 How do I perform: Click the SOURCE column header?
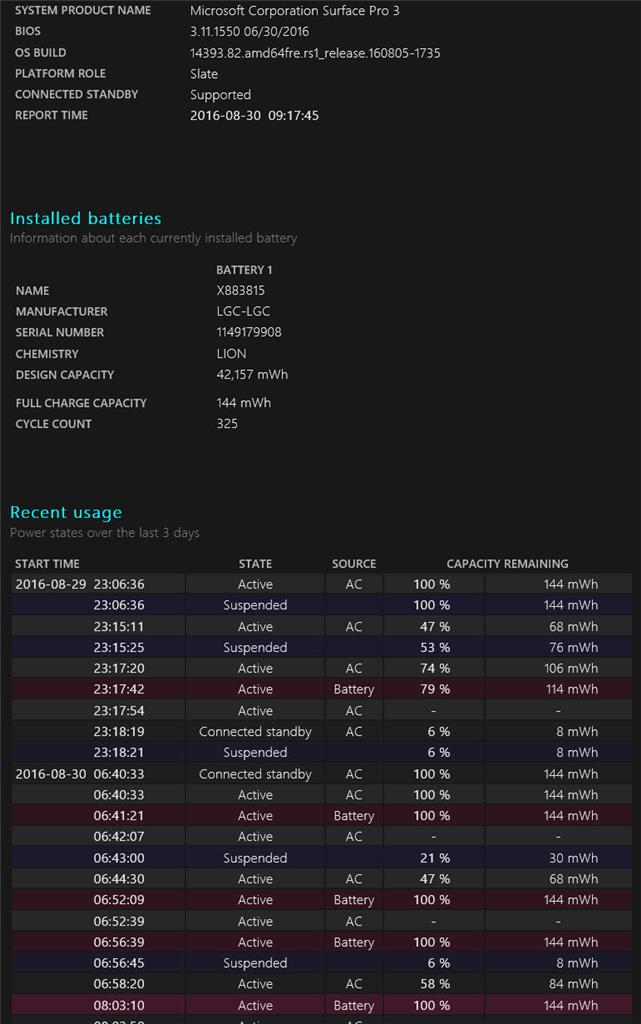pyautogui.click(x=354, y=564)
